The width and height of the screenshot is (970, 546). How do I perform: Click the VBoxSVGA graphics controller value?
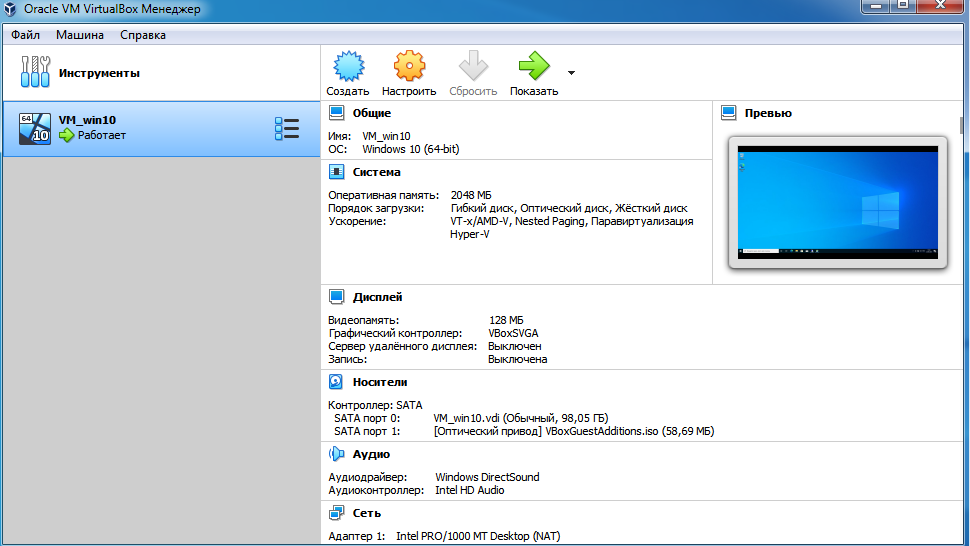click(x=513, y=333)
